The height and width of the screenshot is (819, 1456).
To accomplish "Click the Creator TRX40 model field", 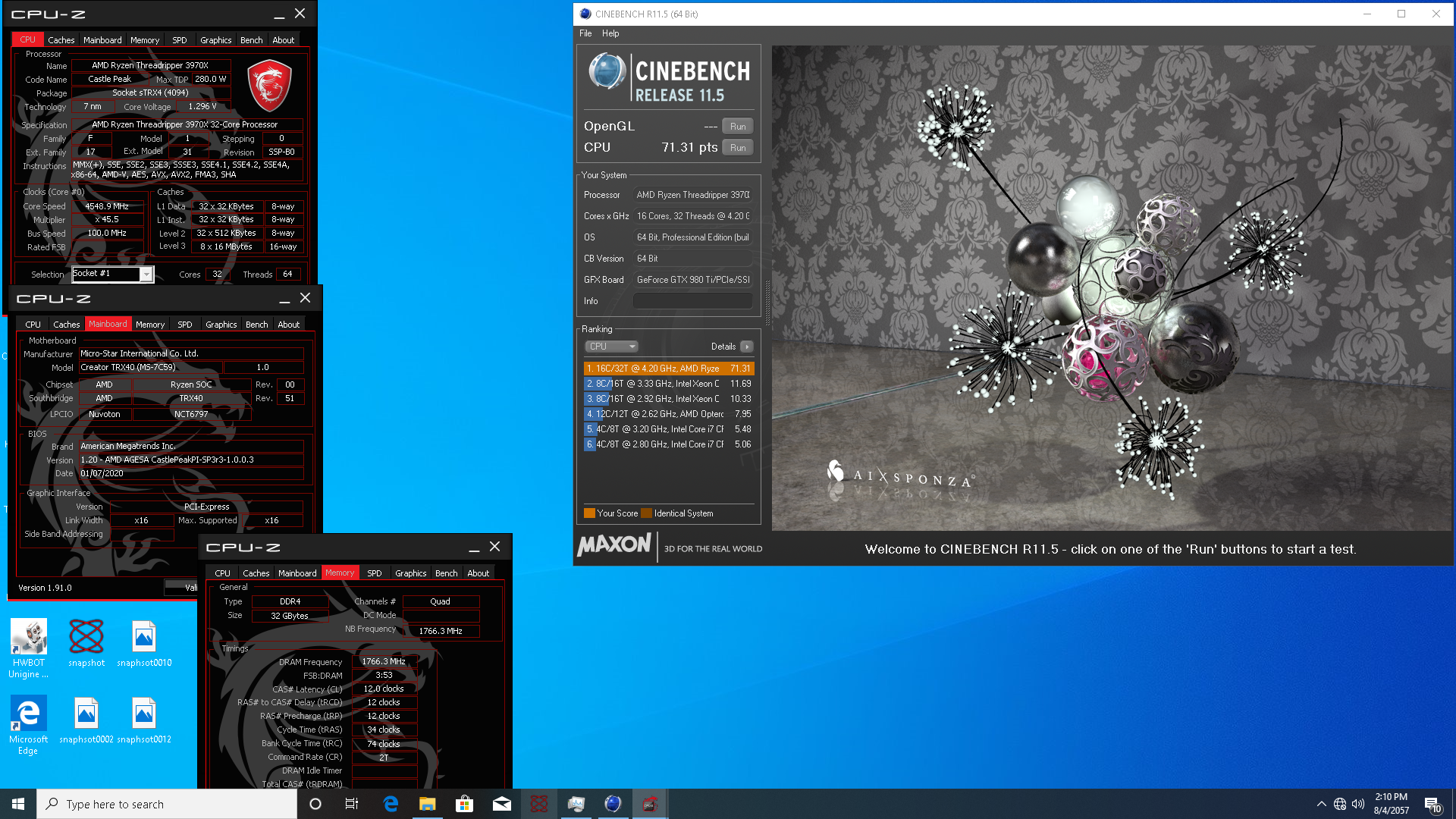I will coord(151,367).
